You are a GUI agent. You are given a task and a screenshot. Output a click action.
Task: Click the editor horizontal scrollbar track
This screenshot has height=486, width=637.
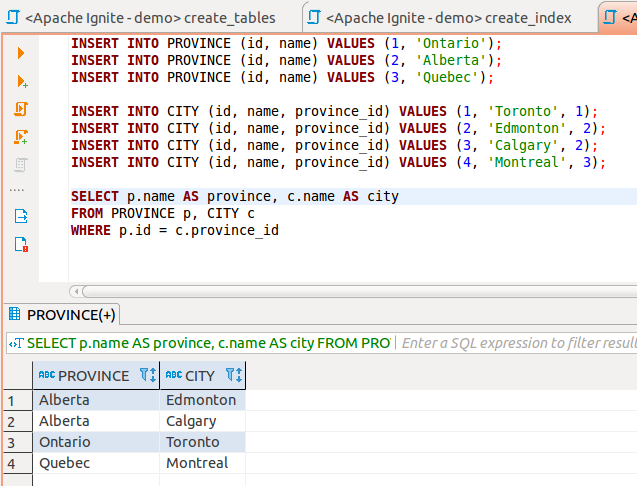[x=360, y=291]
